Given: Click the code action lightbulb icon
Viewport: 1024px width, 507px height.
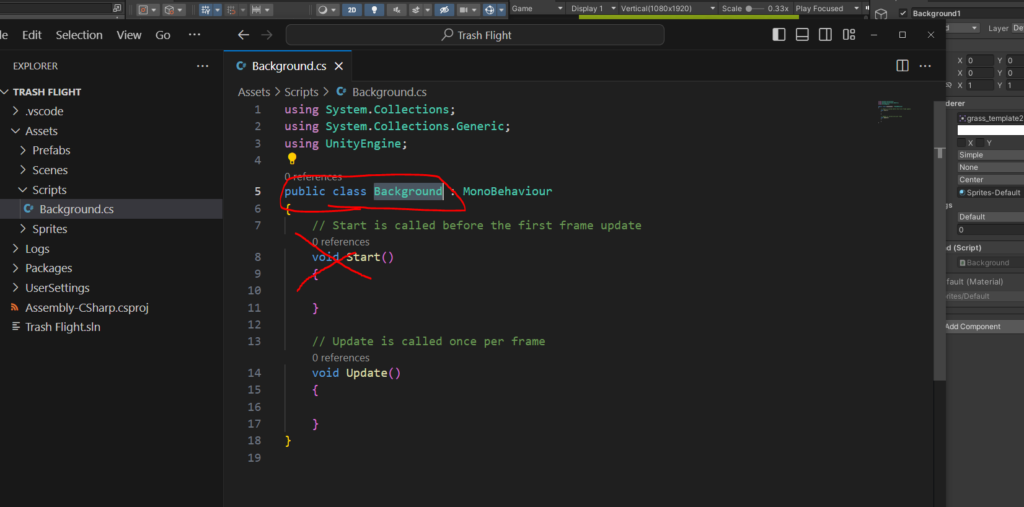Looking at the screenshot, I should (x=292, y=159).
